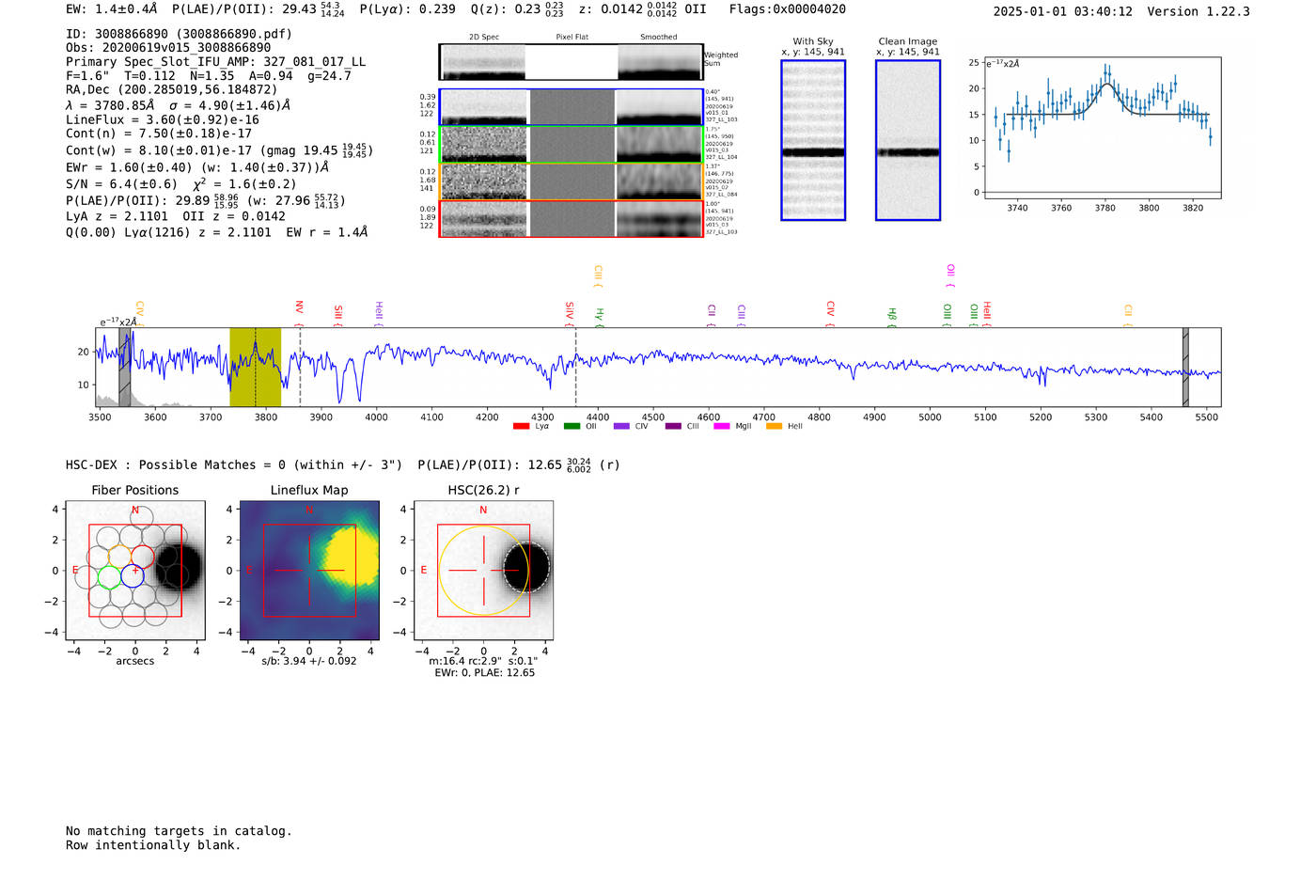Click the RA,Dec coordinates line
Screen dimensions: 1316x896
pos(172,89)
